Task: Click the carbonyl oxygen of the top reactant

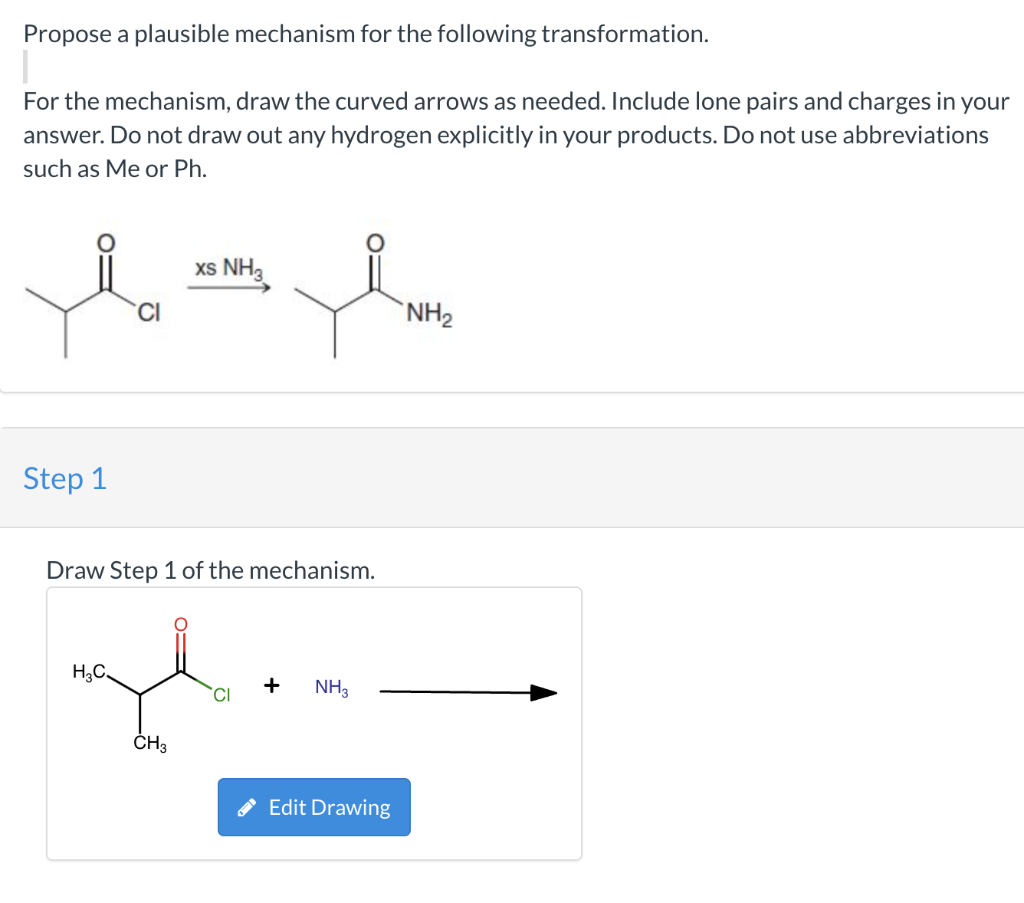Action: coord(105,244)
